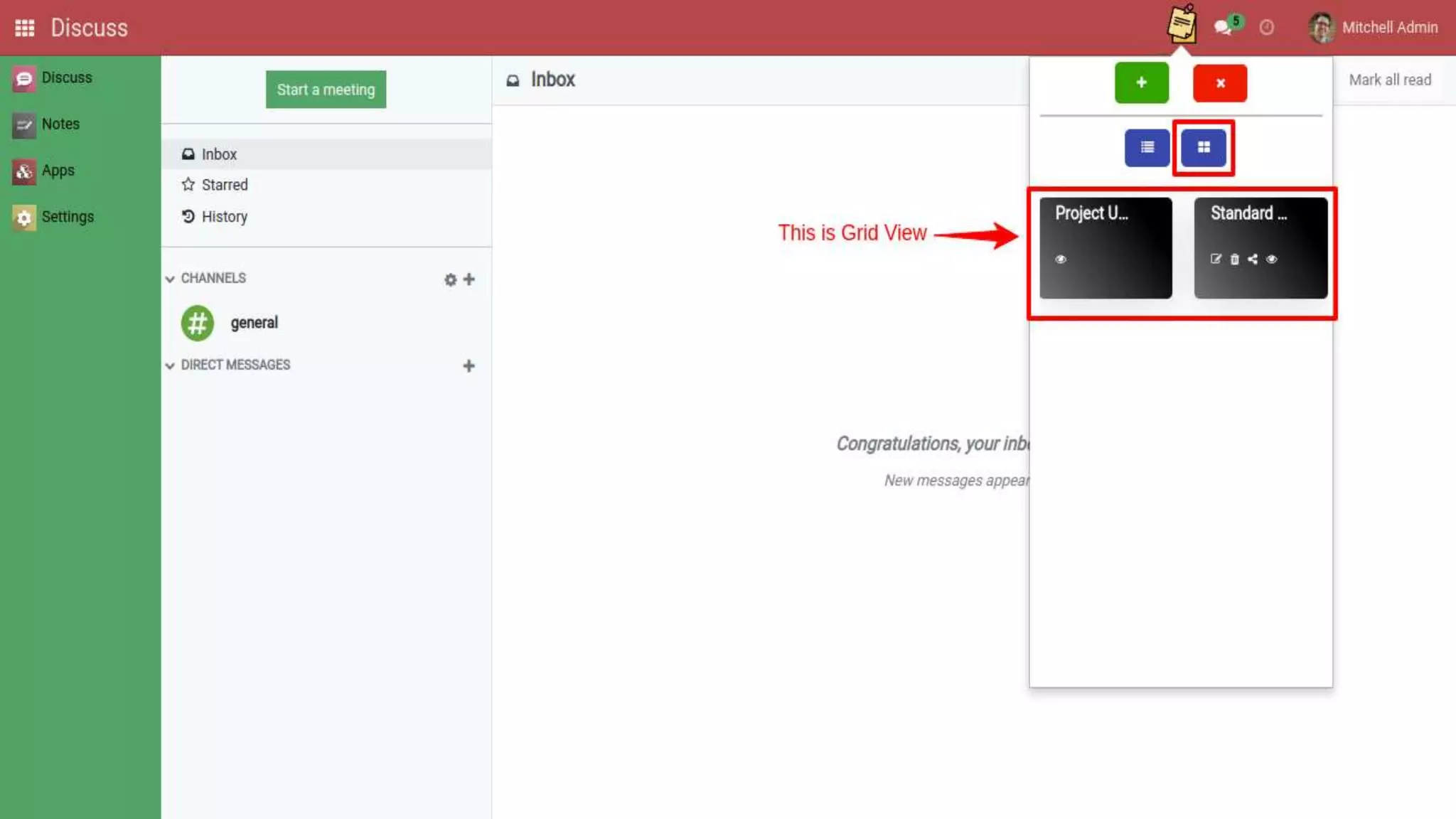The image size is (1456, 819).
Task: Click the Start a meeting button
Action: point(326,90)
